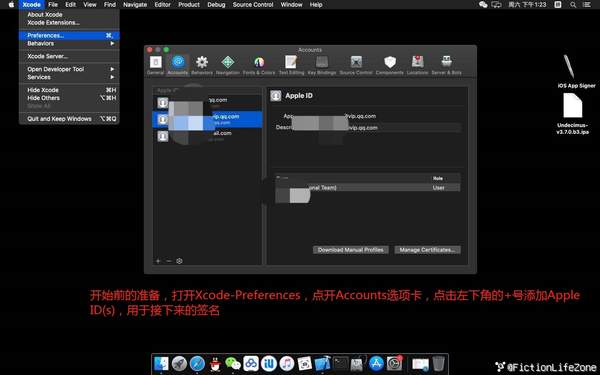
Task: Open the Debug menu
Action: click(x=216, y=5)
